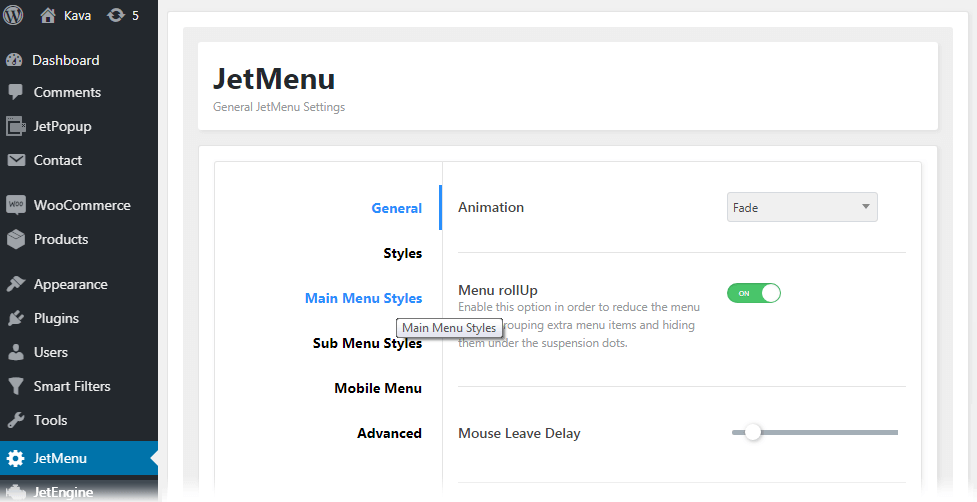Screen dimensions: 977x502
Task: Click the Comments bubble icon
Action: pyautogui.click(x=15, y=92)
